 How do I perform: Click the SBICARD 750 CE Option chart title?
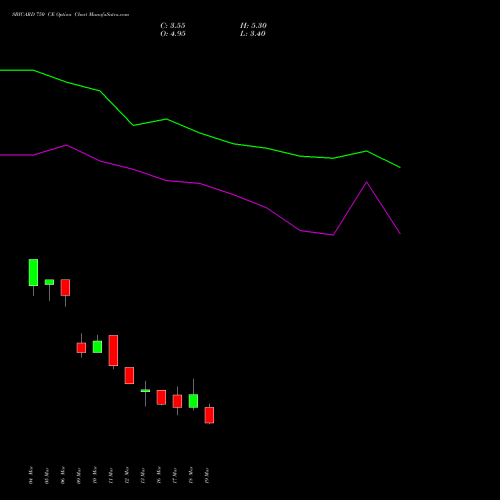pyautogui.click(x=70, y=15)
